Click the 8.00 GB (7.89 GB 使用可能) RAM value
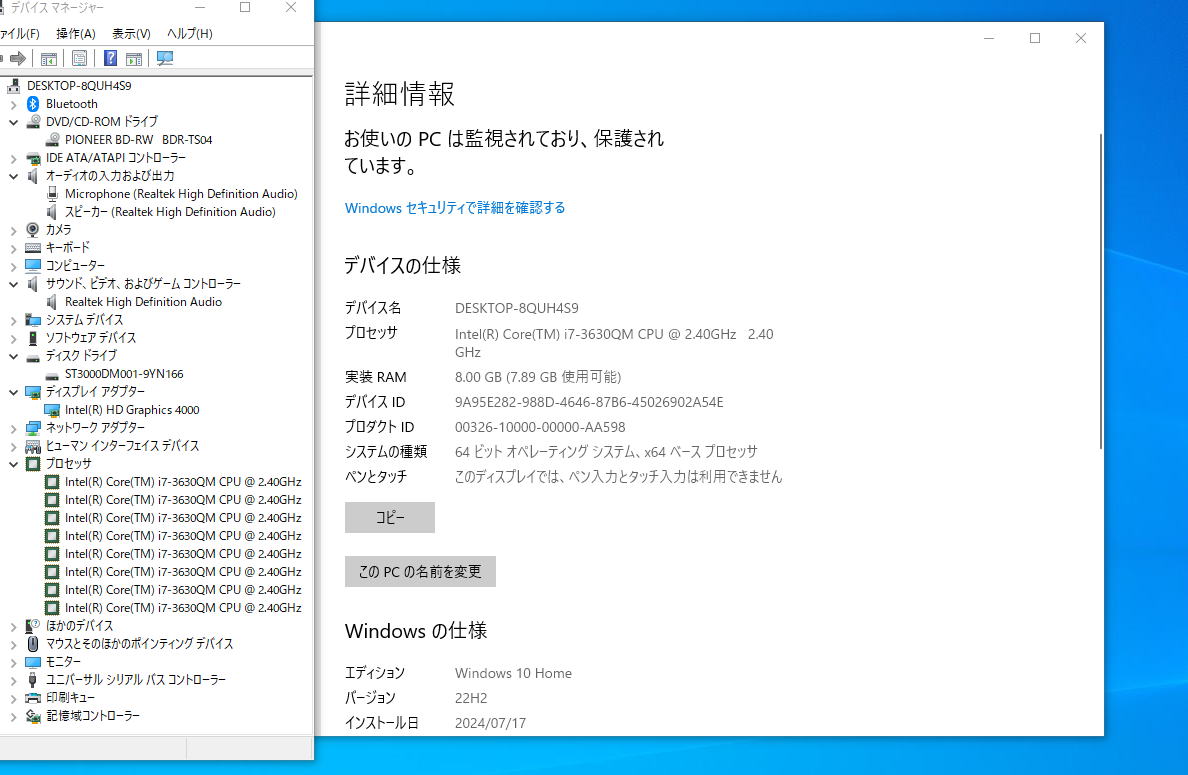The image size is (1188, 775). coord(537,377)
